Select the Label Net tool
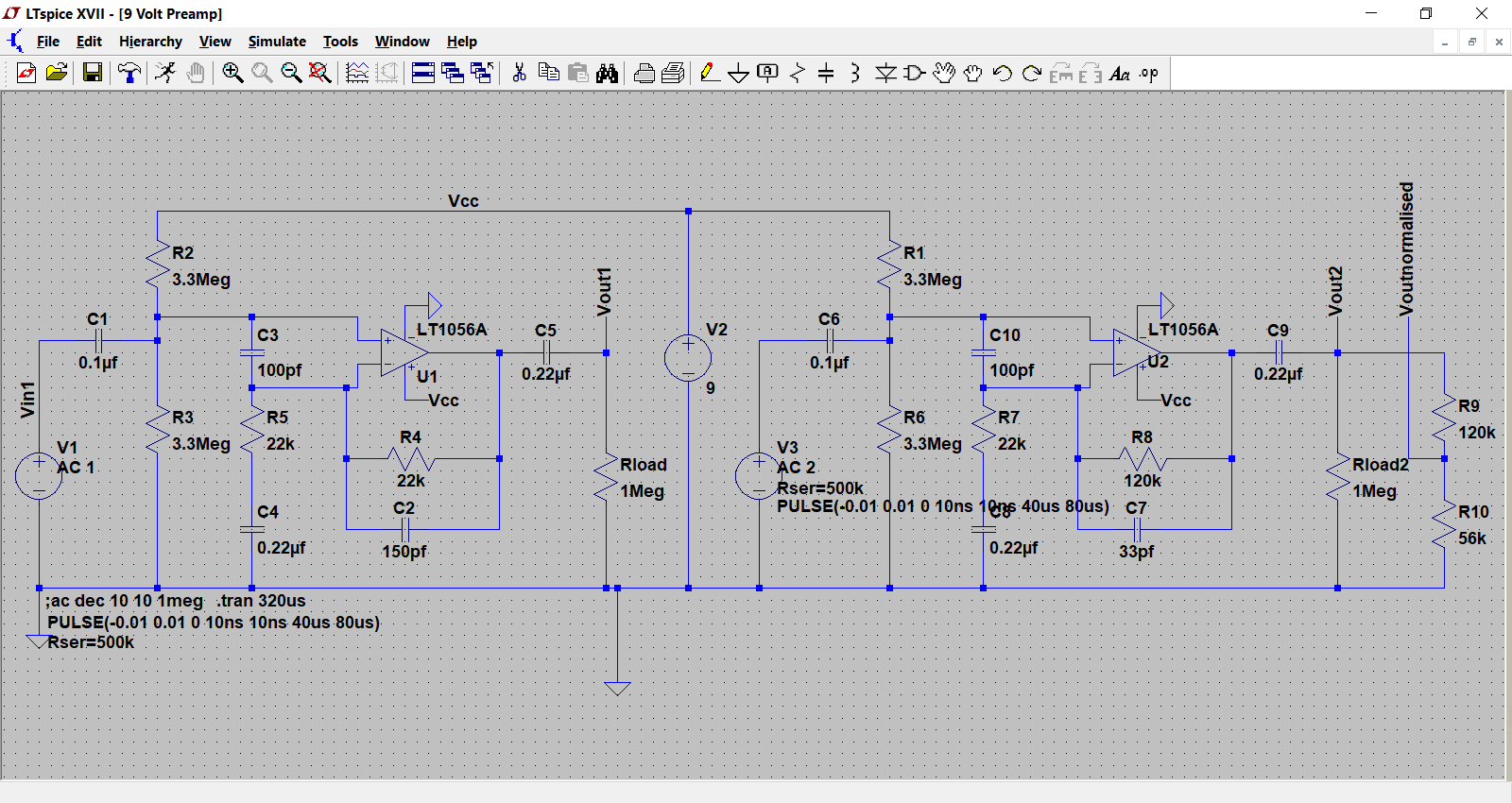The image size is (1512, 803). coord(768,73)
